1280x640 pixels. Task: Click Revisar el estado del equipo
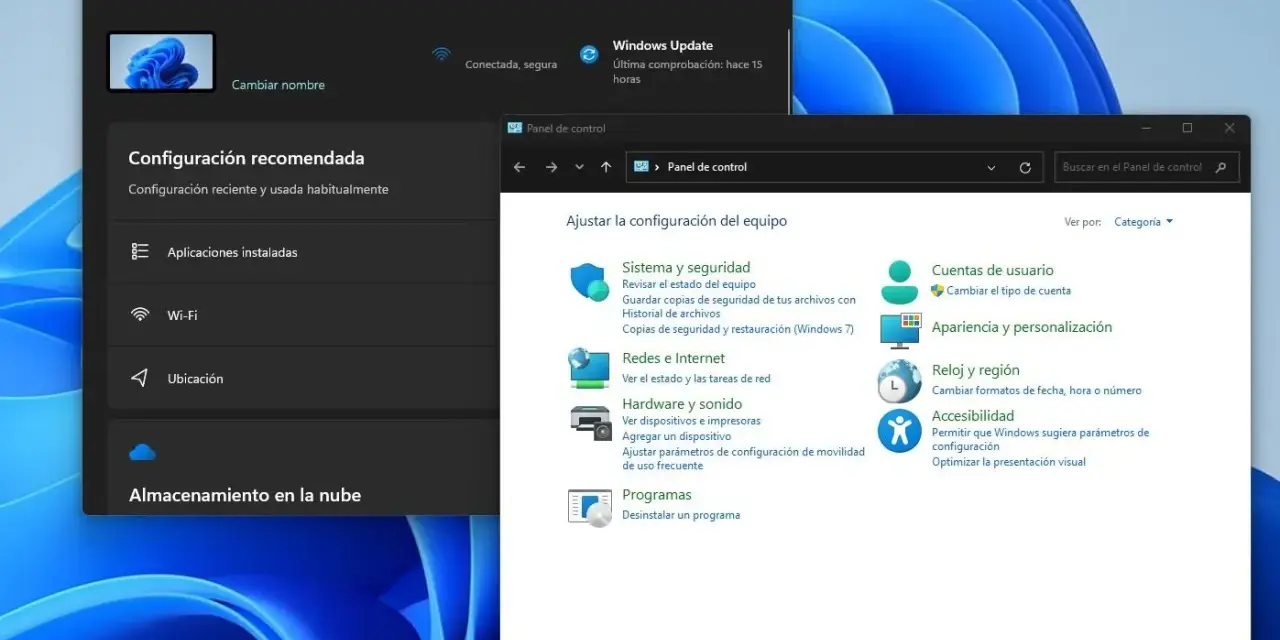pos(689,285)
